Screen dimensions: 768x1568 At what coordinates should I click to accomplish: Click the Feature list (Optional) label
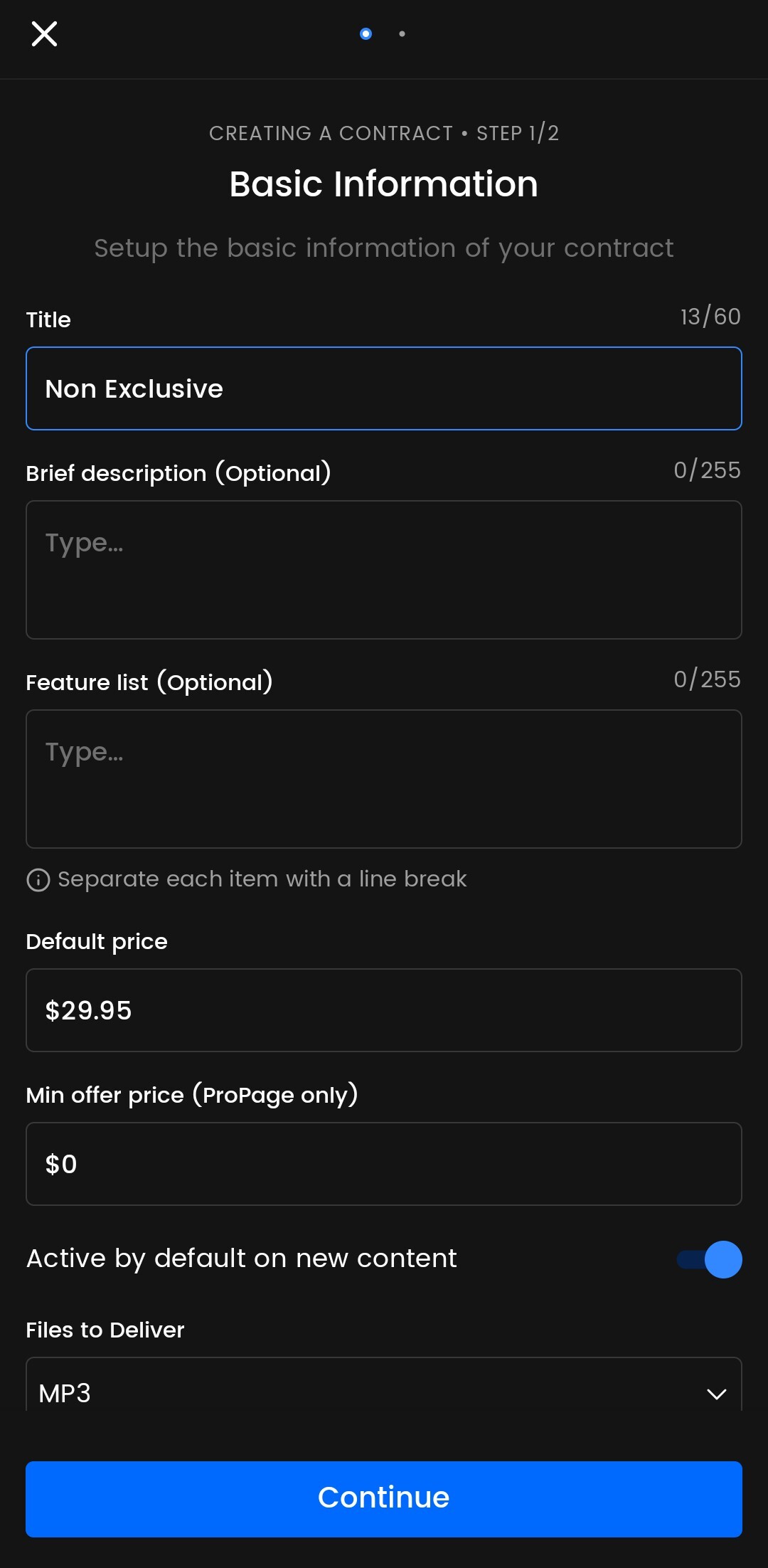(149, 682)
